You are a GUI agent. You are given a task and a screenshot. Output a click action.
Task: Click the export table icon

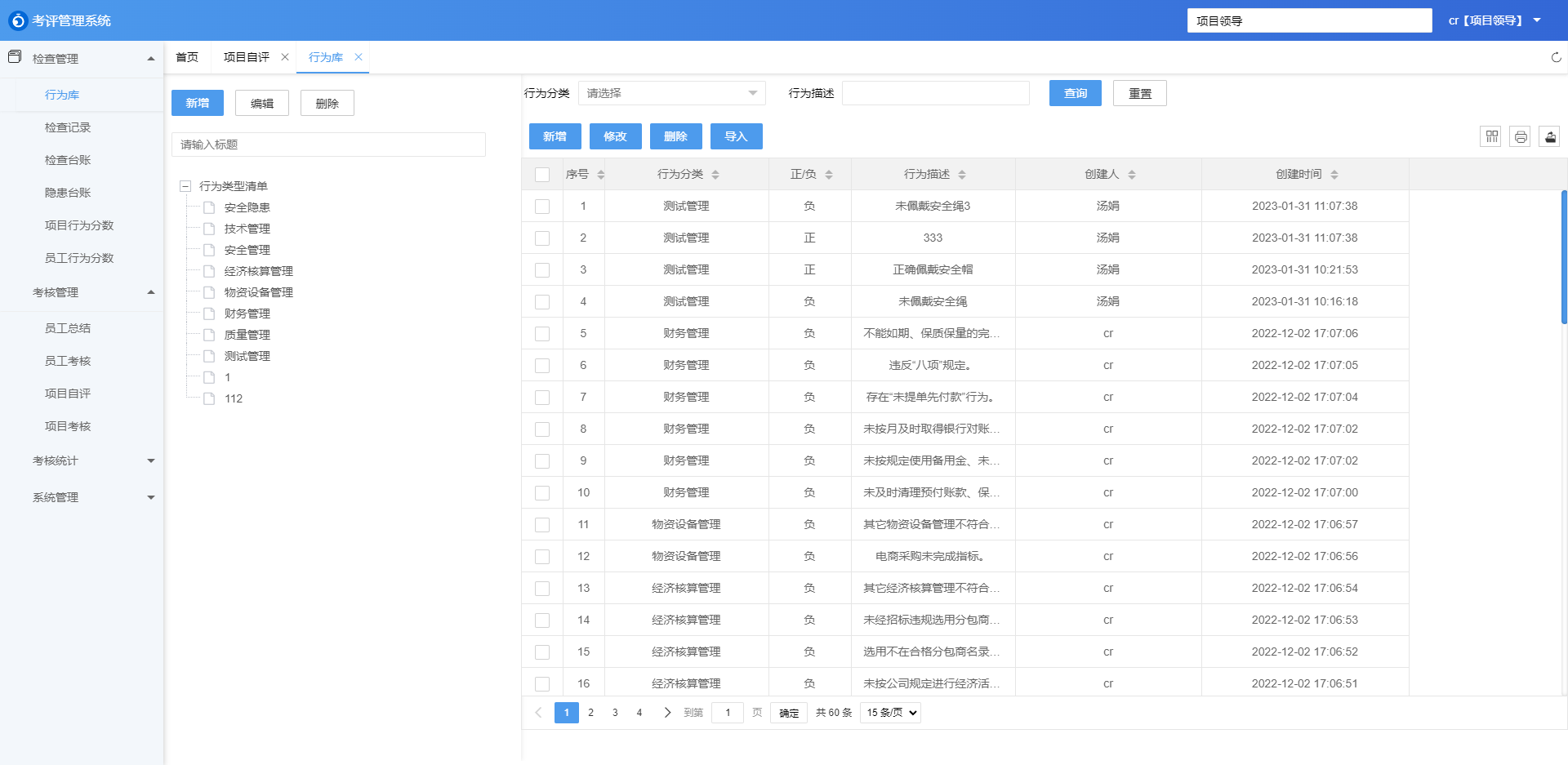(1550, 136)
